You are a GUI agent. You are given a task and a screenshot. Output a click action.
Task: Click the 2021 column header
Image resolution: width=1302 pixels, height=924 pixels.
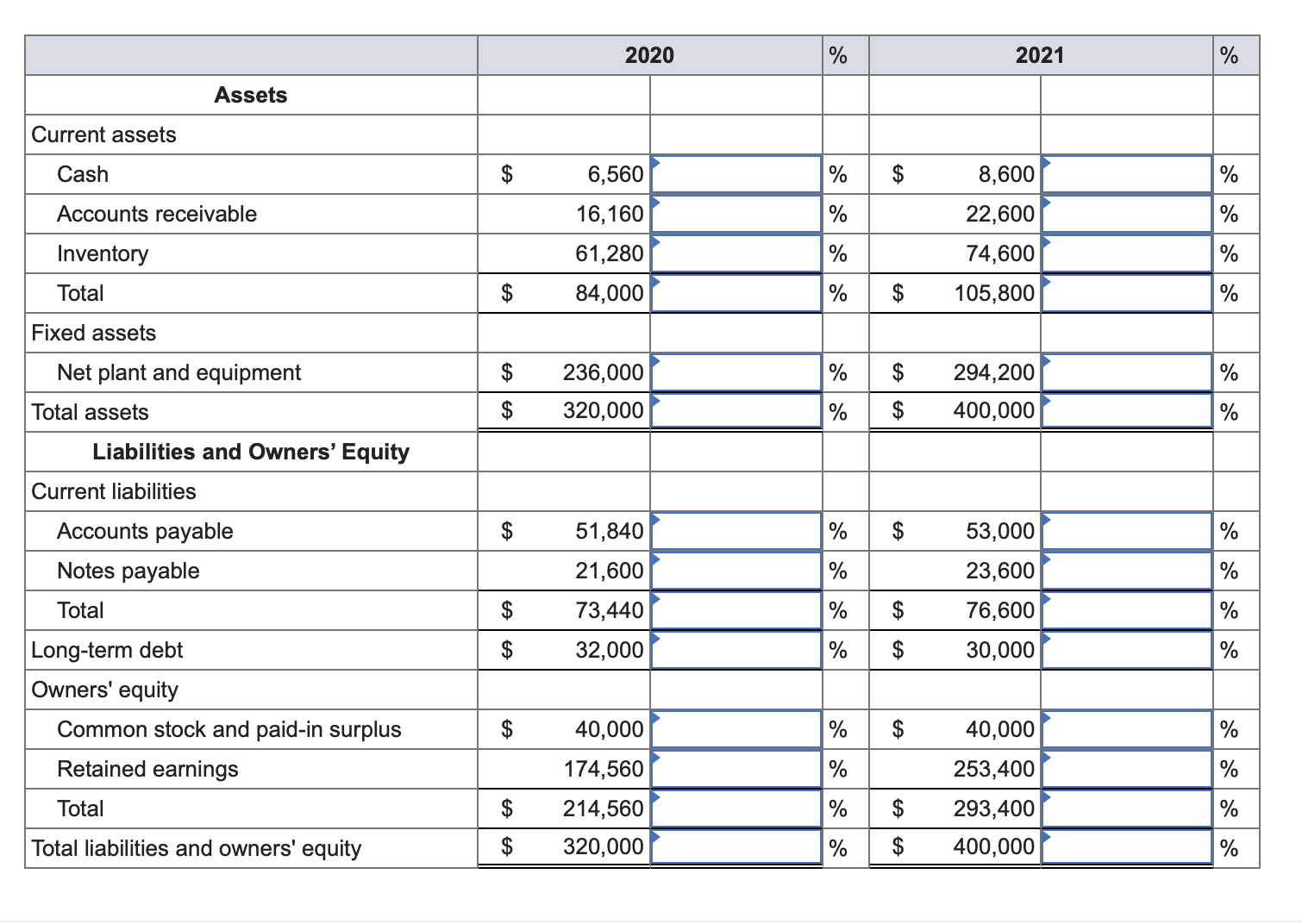point(1040,55)
